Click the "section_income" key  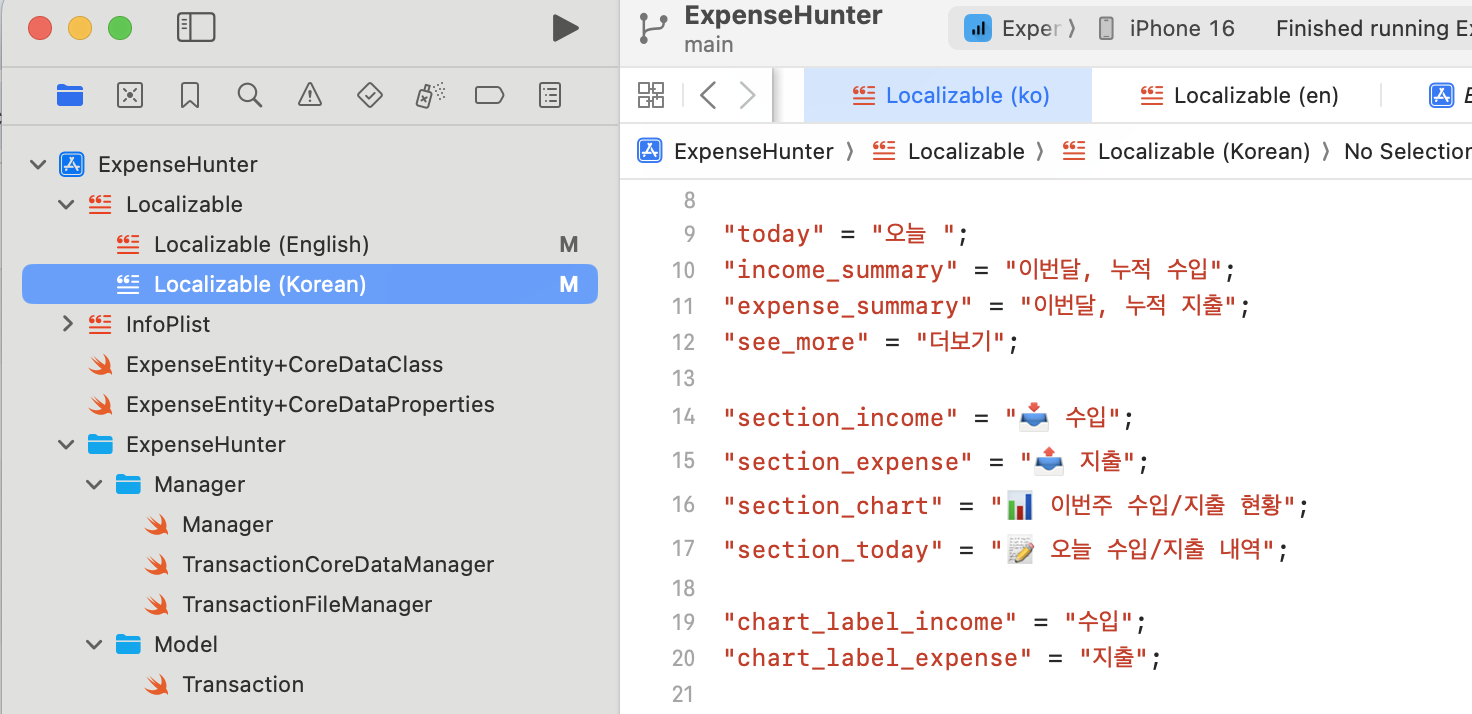click(x=840, y=418)
